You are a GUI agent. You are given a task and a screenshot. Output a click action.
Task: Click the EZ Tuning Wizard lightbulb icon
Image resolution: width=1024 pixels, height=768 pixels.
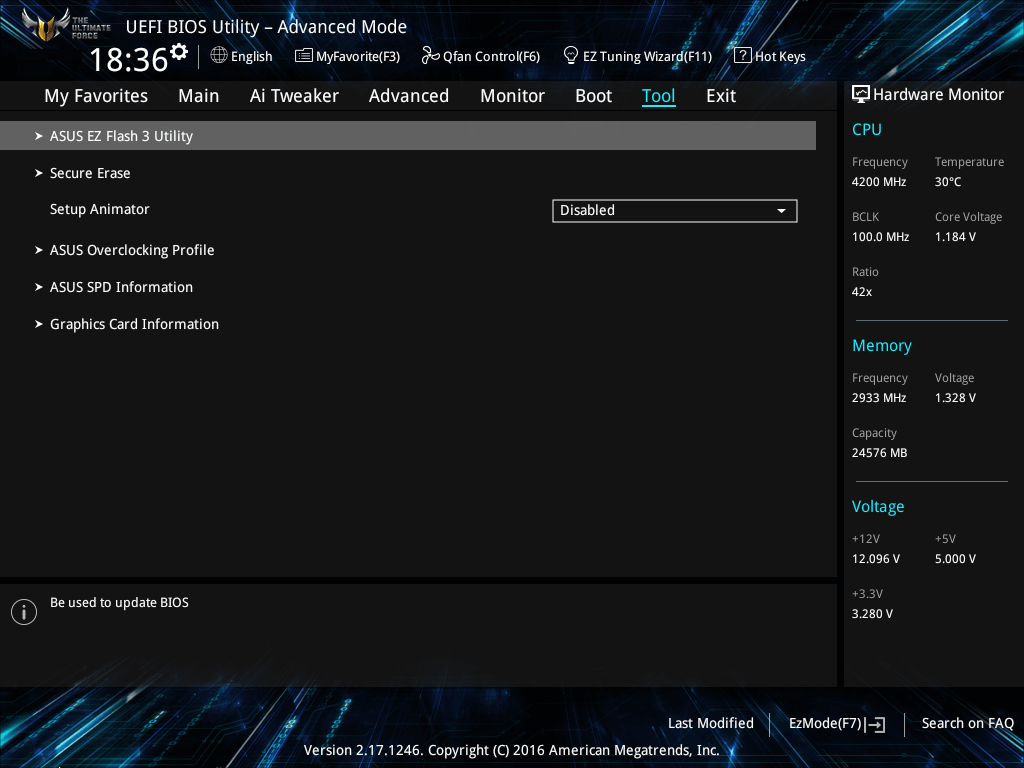[571, 55]
